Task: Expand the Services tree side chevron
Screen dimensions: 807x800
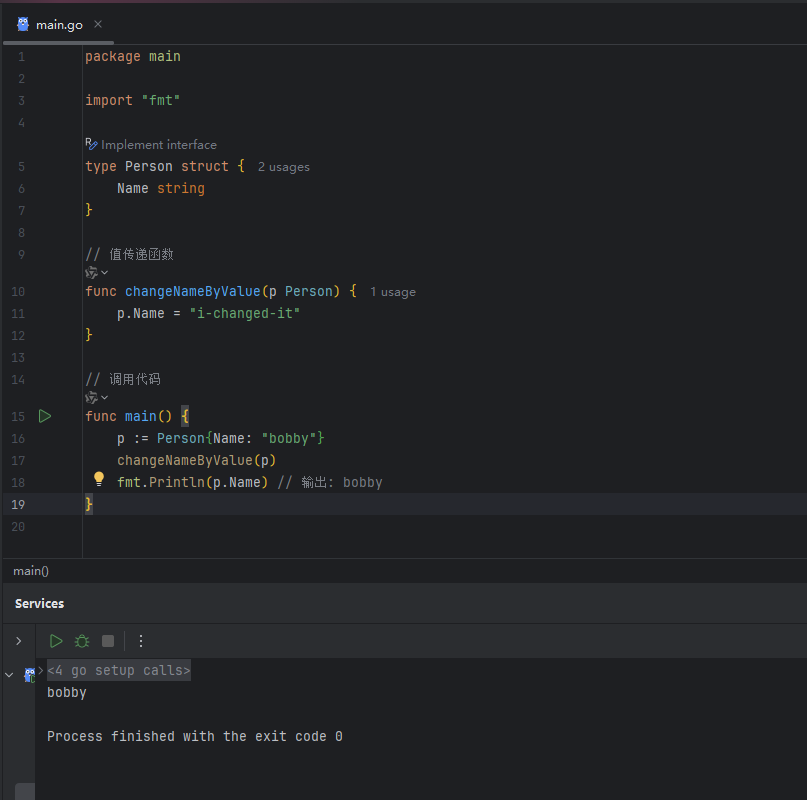Action: click(x=19, y=641)
